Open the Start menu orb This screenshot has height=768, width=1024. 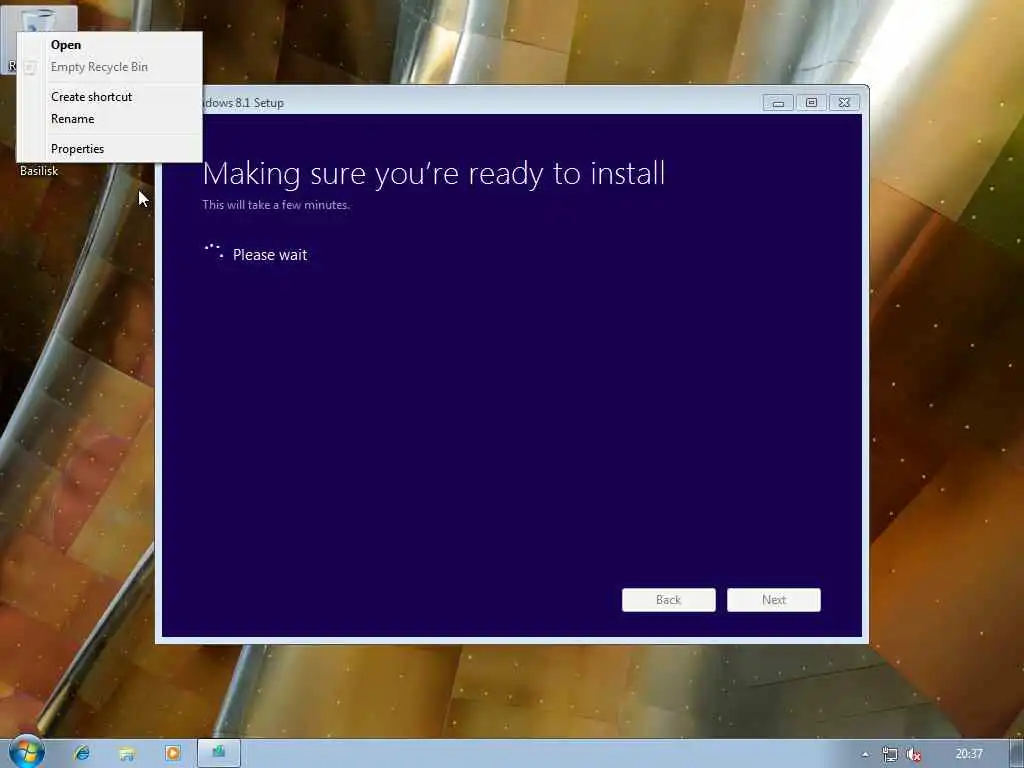click(x=27, y=752)
